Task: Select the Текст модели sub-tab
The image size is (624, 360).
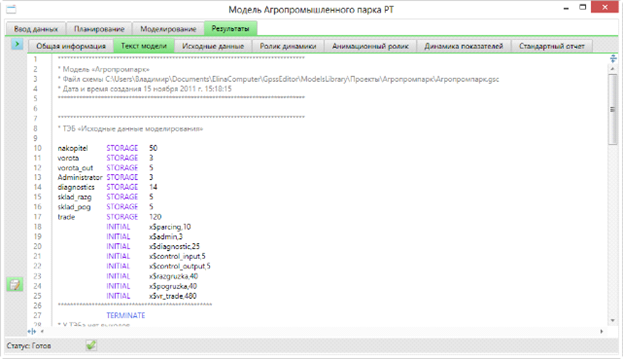Action: click(x=144, y=46)
